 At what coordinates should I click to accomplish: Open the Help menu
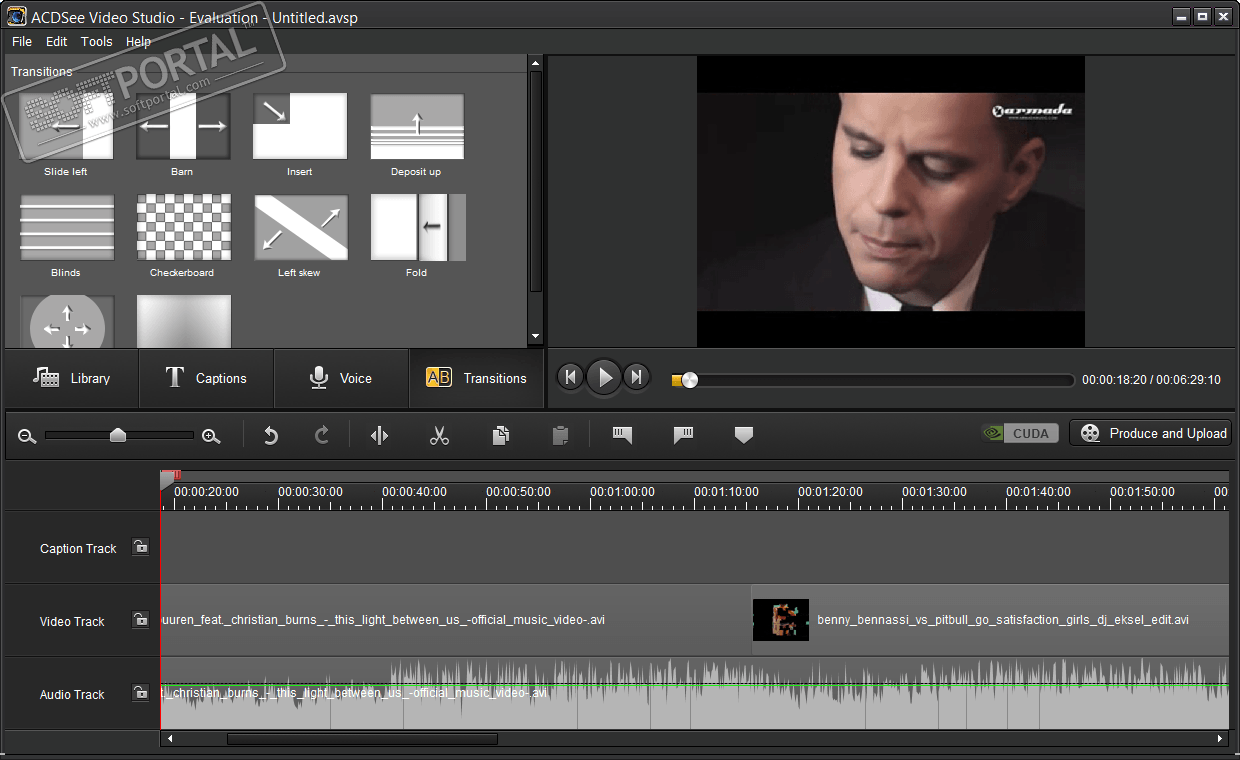point(139,41)
